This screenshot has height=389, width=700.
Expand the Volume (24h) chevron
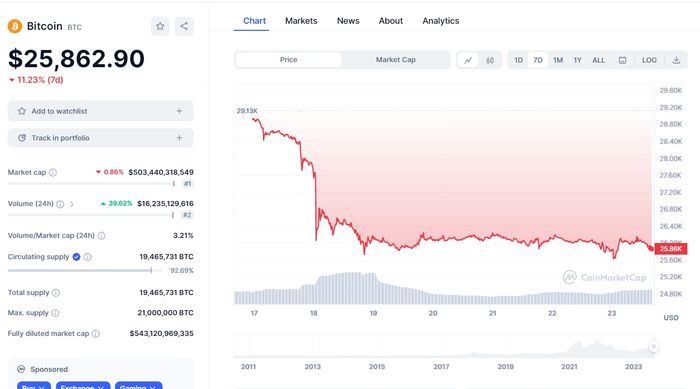pos(72,204)
